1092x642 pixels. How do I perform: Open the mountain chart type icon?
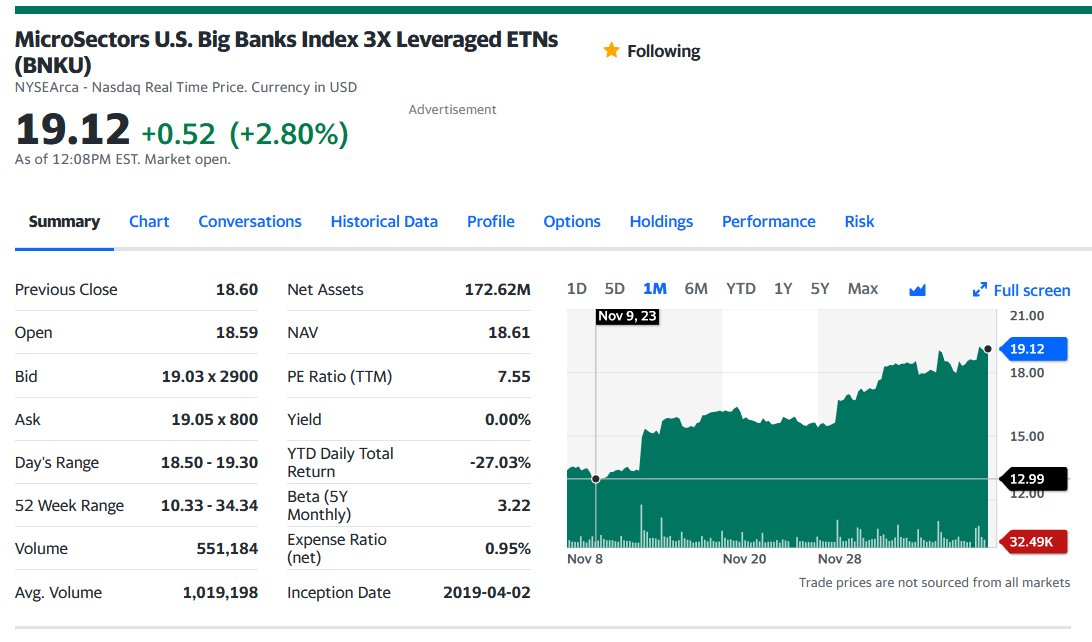coord(917,290)
